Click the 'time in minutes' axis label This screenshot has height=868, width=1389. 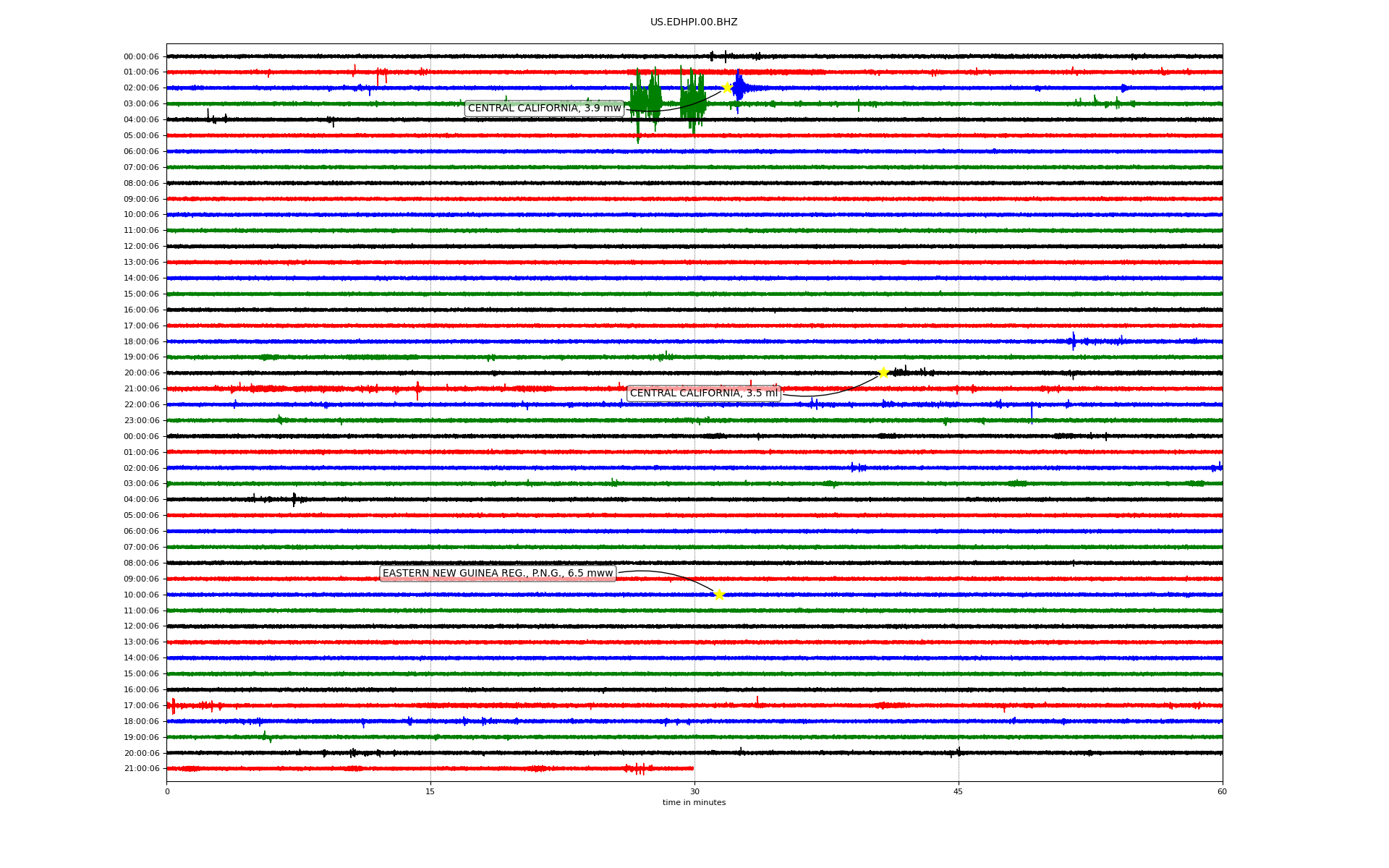pyautogui.click(x=694, y=802)
